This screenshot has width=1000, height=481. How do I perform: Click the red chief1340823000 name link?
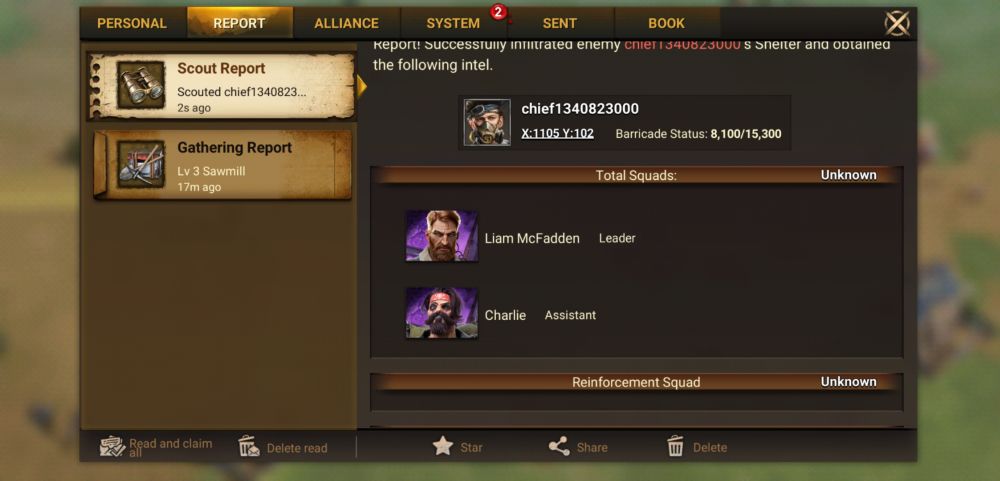tap(682, 45)
